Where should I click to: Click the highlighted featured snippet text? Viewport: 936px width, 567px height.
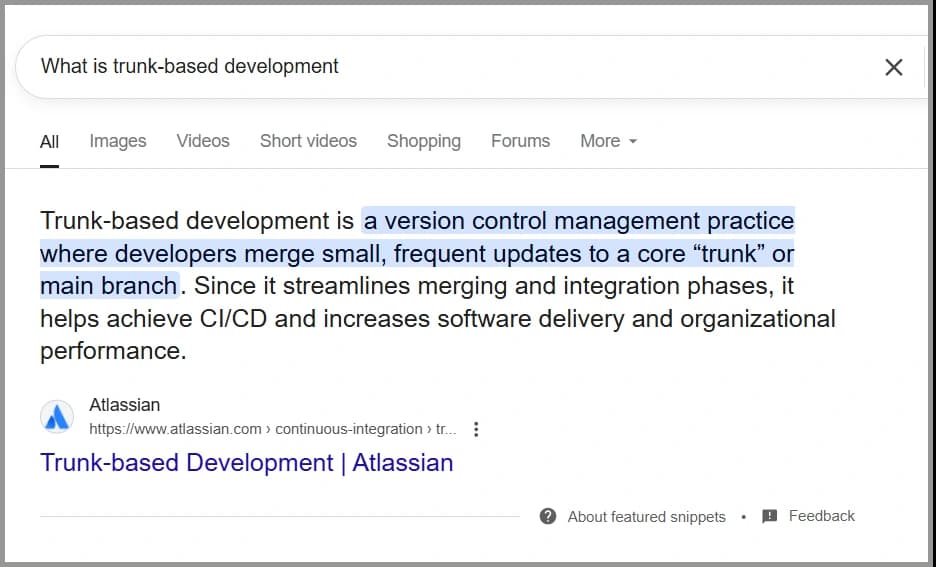(x=417, y=253)
